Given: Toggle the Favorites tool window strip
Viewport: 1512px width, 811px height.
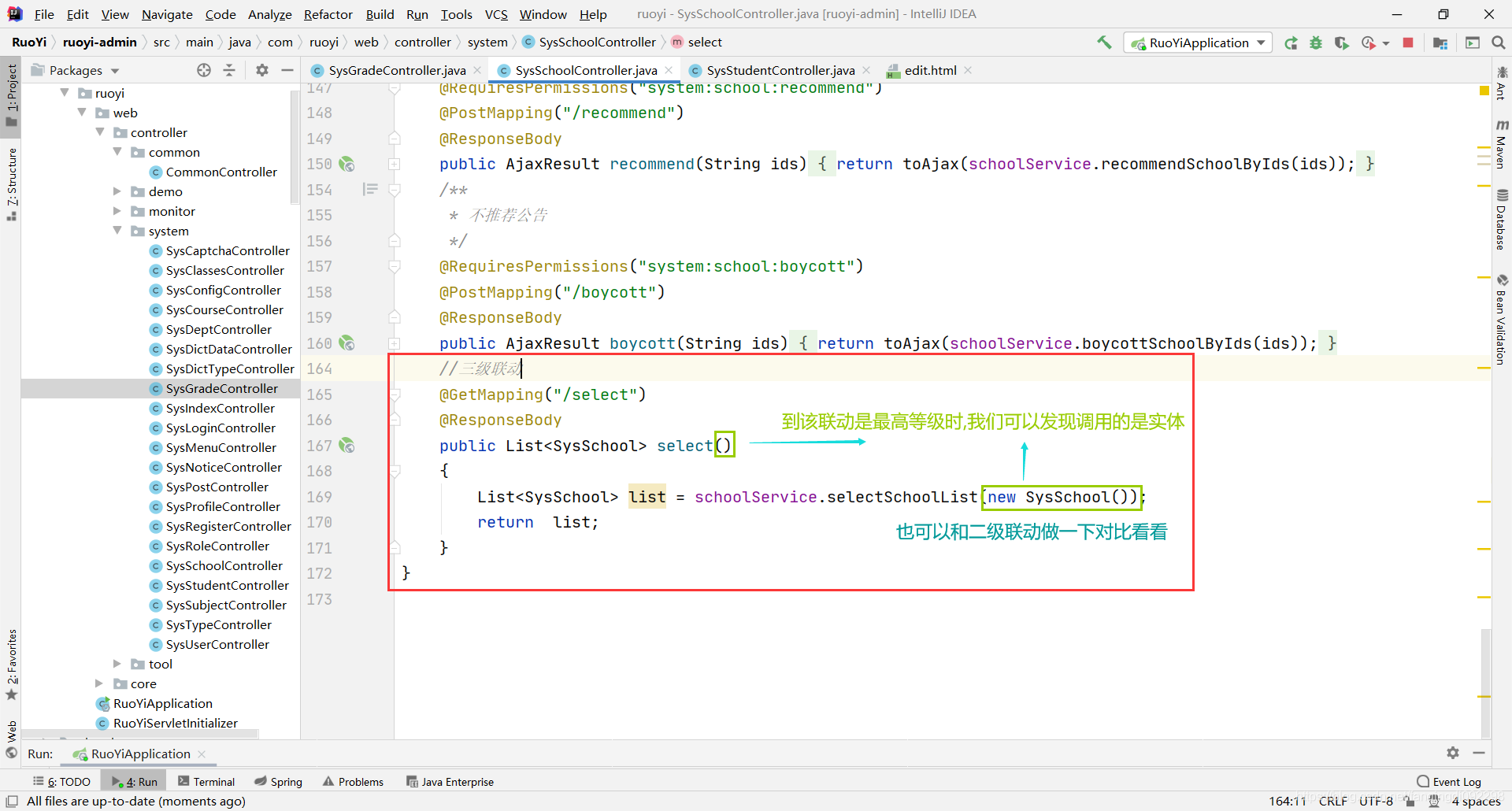Looking at the screenshot, I should pyautogui.click(x=11, y=665).
